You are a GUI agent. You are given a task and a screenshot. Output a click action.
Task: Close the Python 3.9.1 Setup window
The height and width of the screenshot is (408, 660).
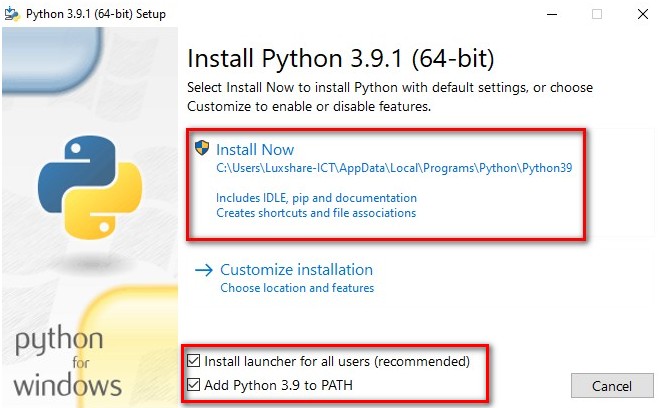point(643,14)
